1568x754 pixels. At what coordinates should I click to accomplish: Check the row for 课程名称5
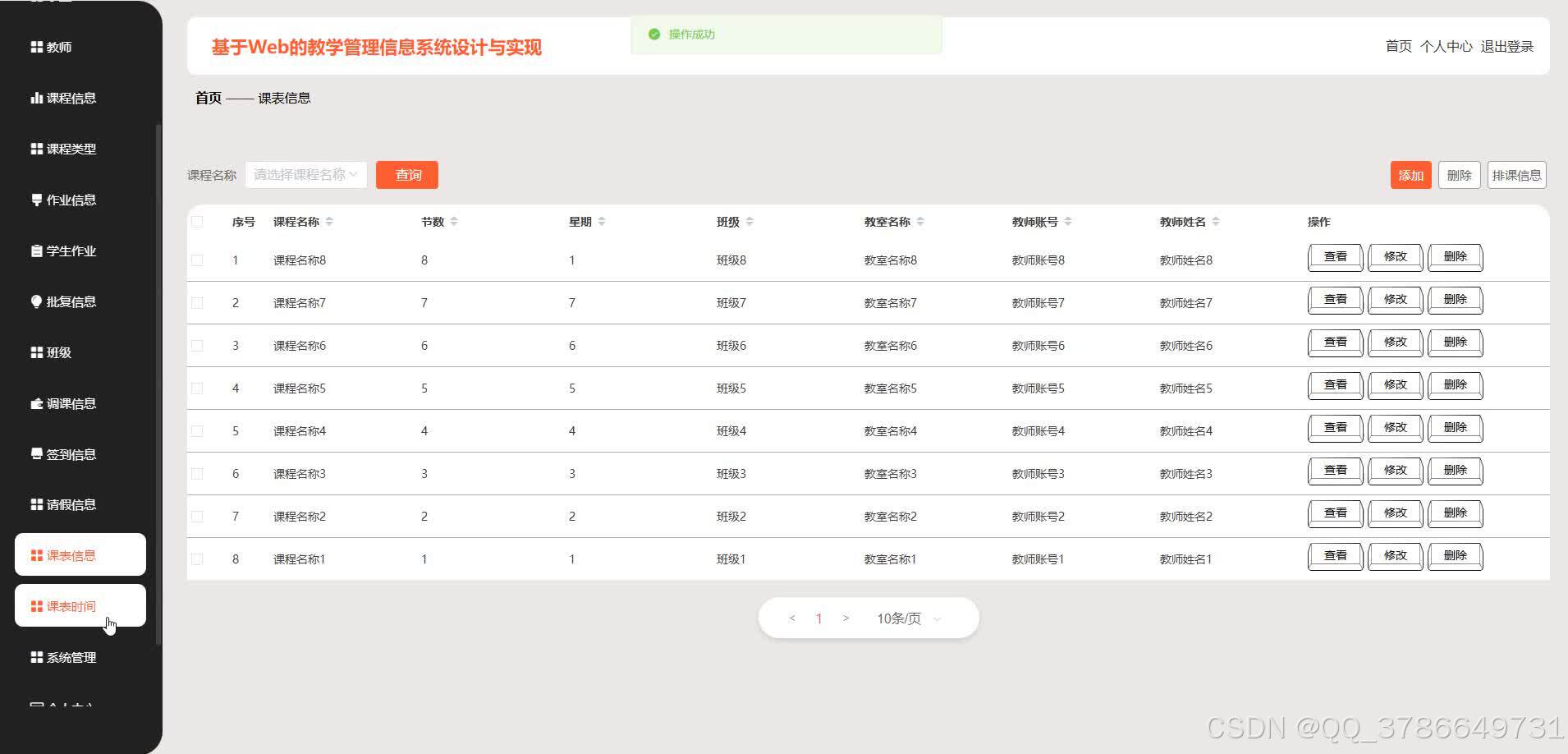coord(197,388)
